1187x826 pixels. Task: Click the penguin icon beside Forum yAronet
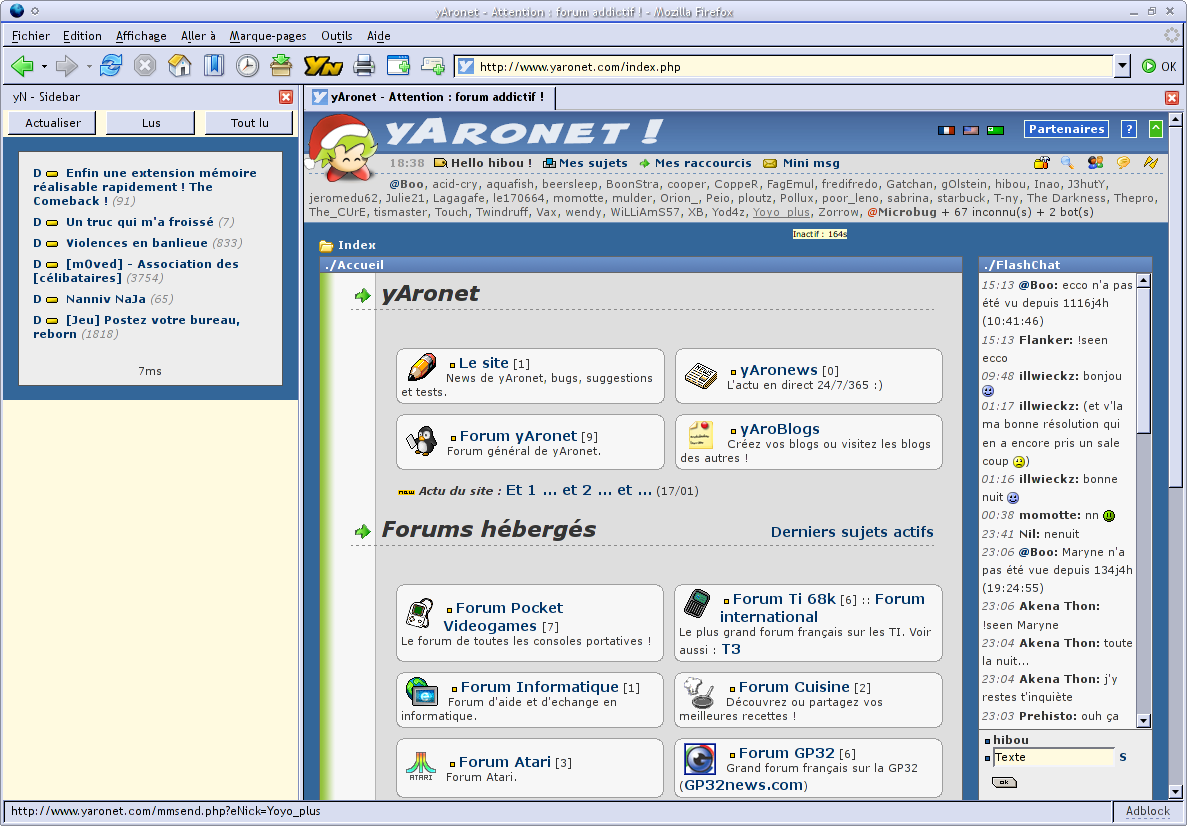click(x=422, y=441)
